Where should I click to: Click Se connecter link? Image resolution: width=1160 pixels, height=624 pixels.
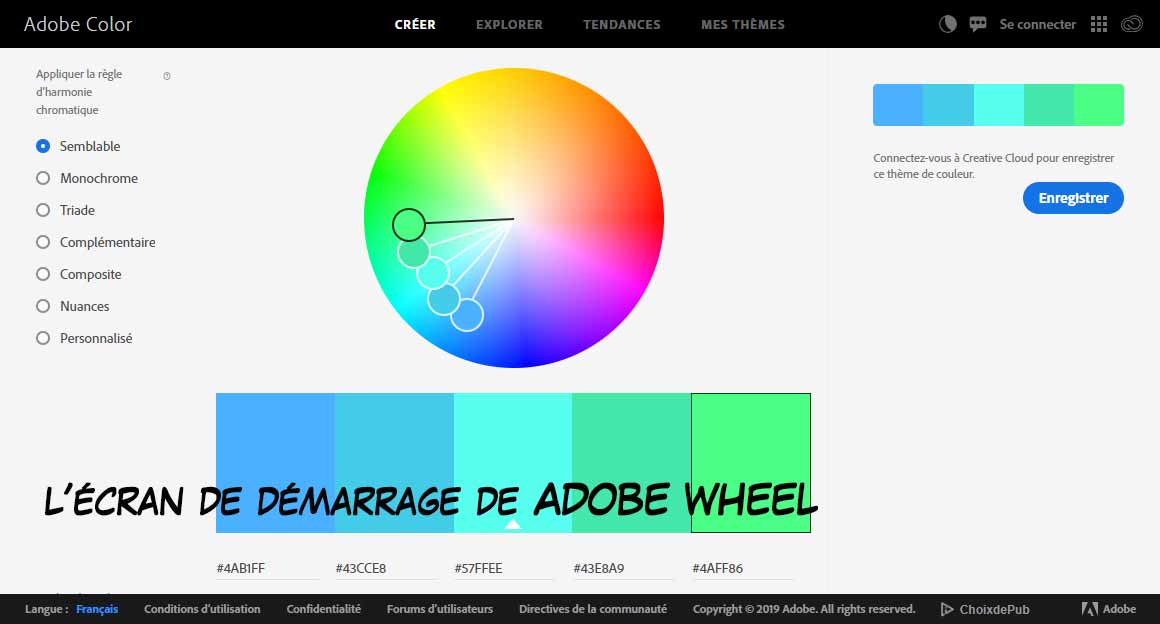[1037, 24]
